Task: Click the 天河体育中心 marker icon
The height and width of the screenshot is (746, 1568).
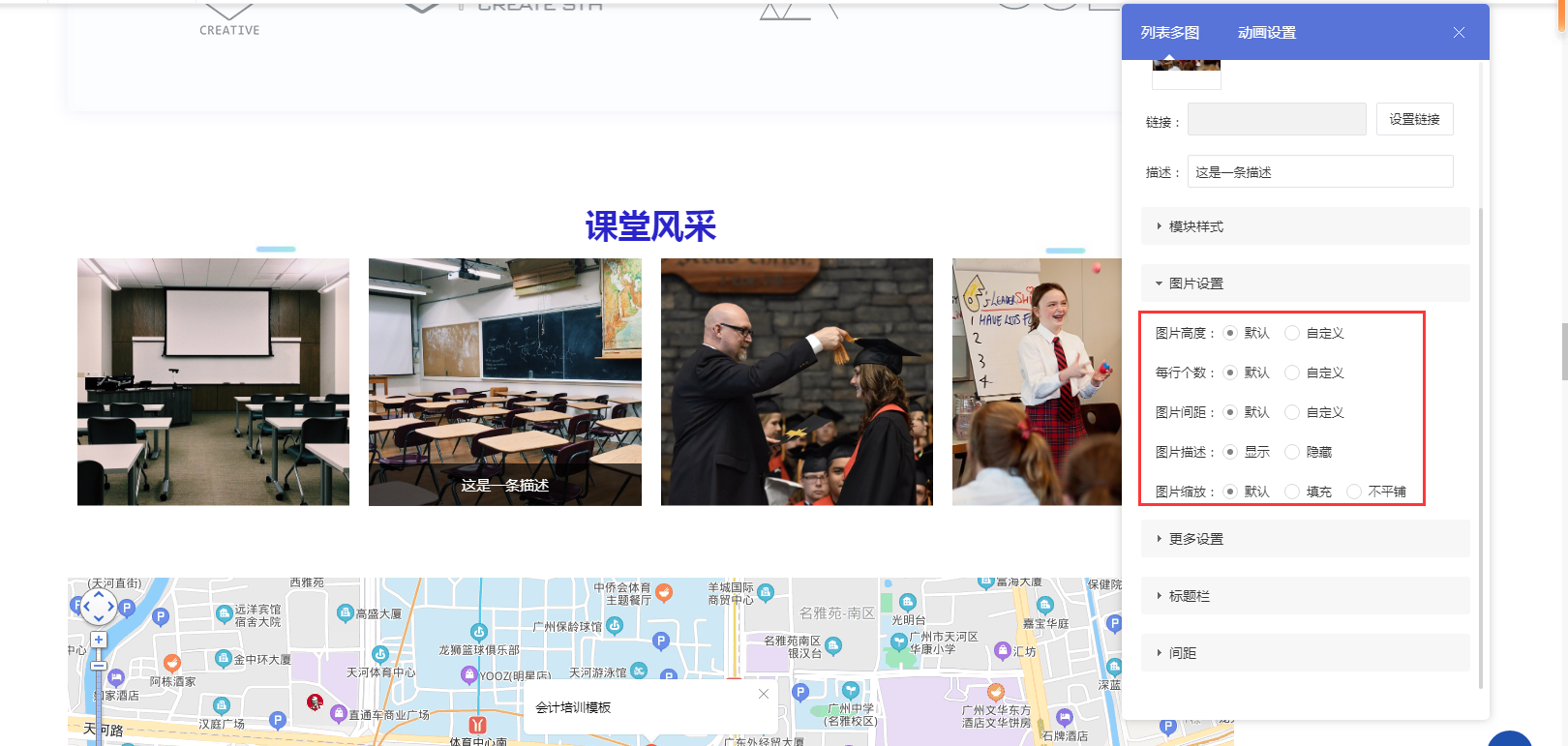Action: 380,654
